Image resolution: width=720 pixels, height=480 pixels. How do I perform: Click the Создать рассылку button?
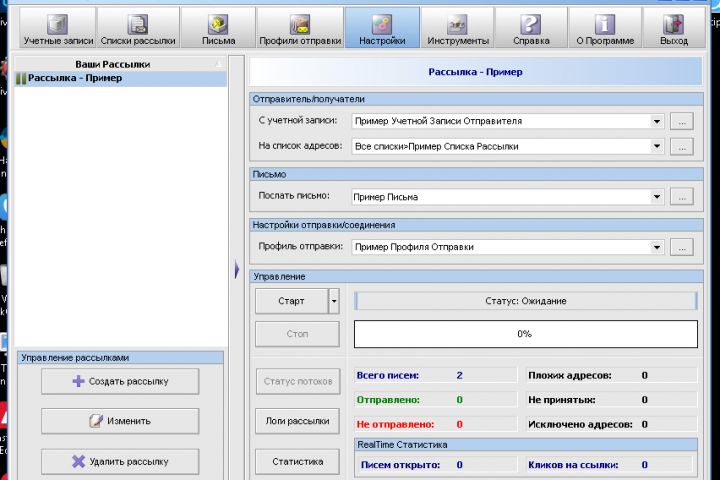coord(120,381)
